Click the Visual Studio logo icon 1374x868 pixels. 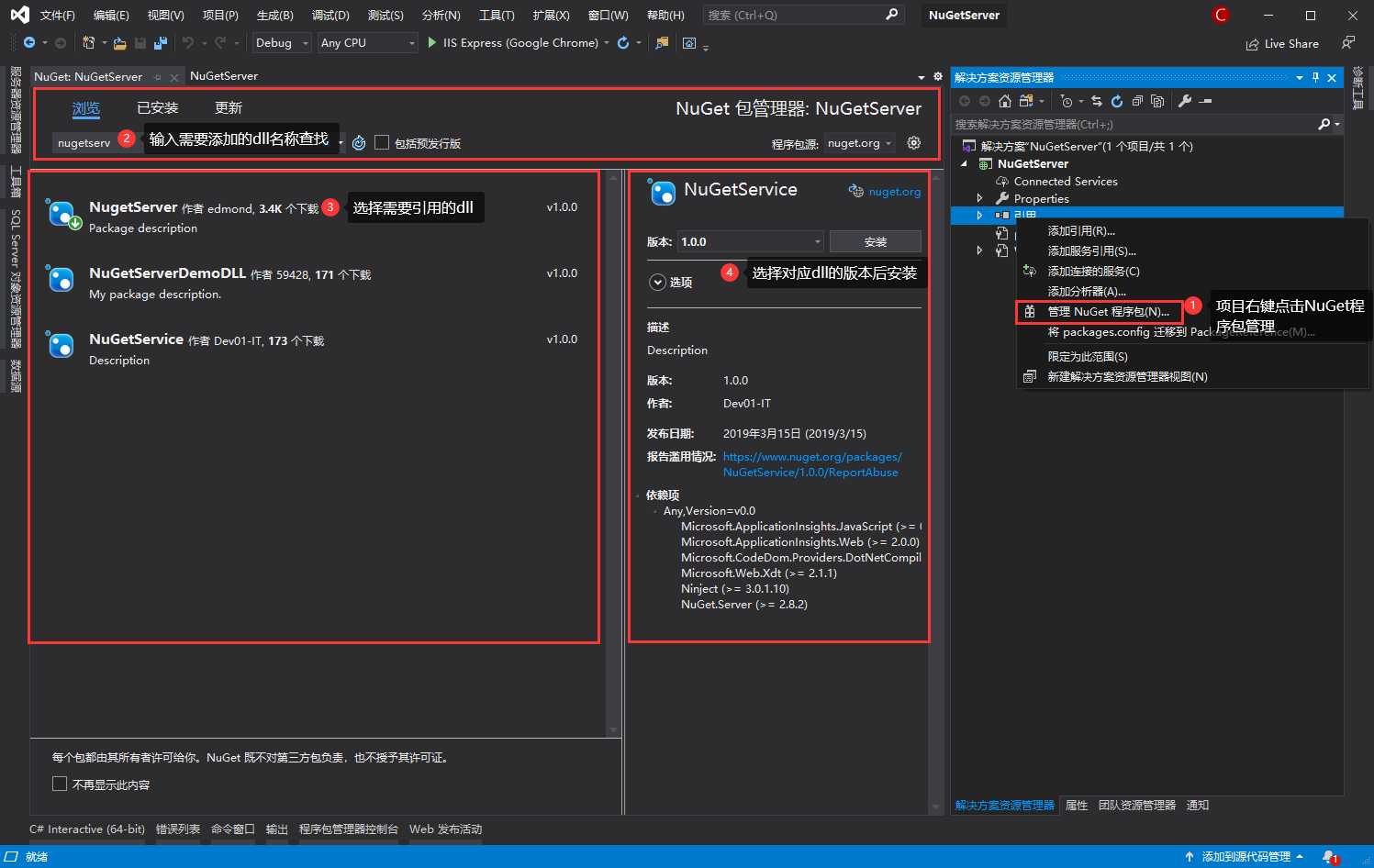(19, 15)
